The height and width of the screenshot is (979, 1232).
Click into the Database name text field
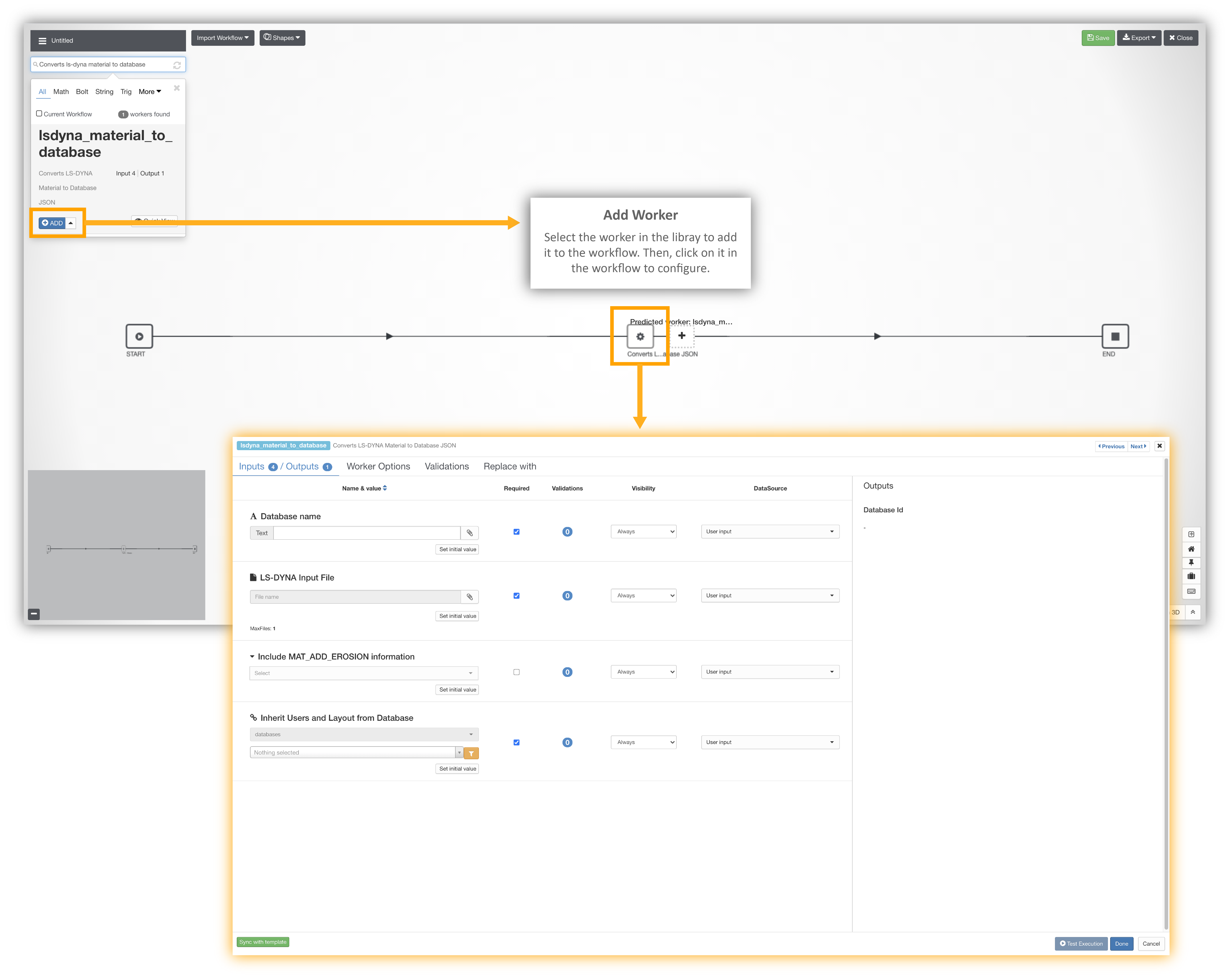pyautogui.click(x=367, y=533)
